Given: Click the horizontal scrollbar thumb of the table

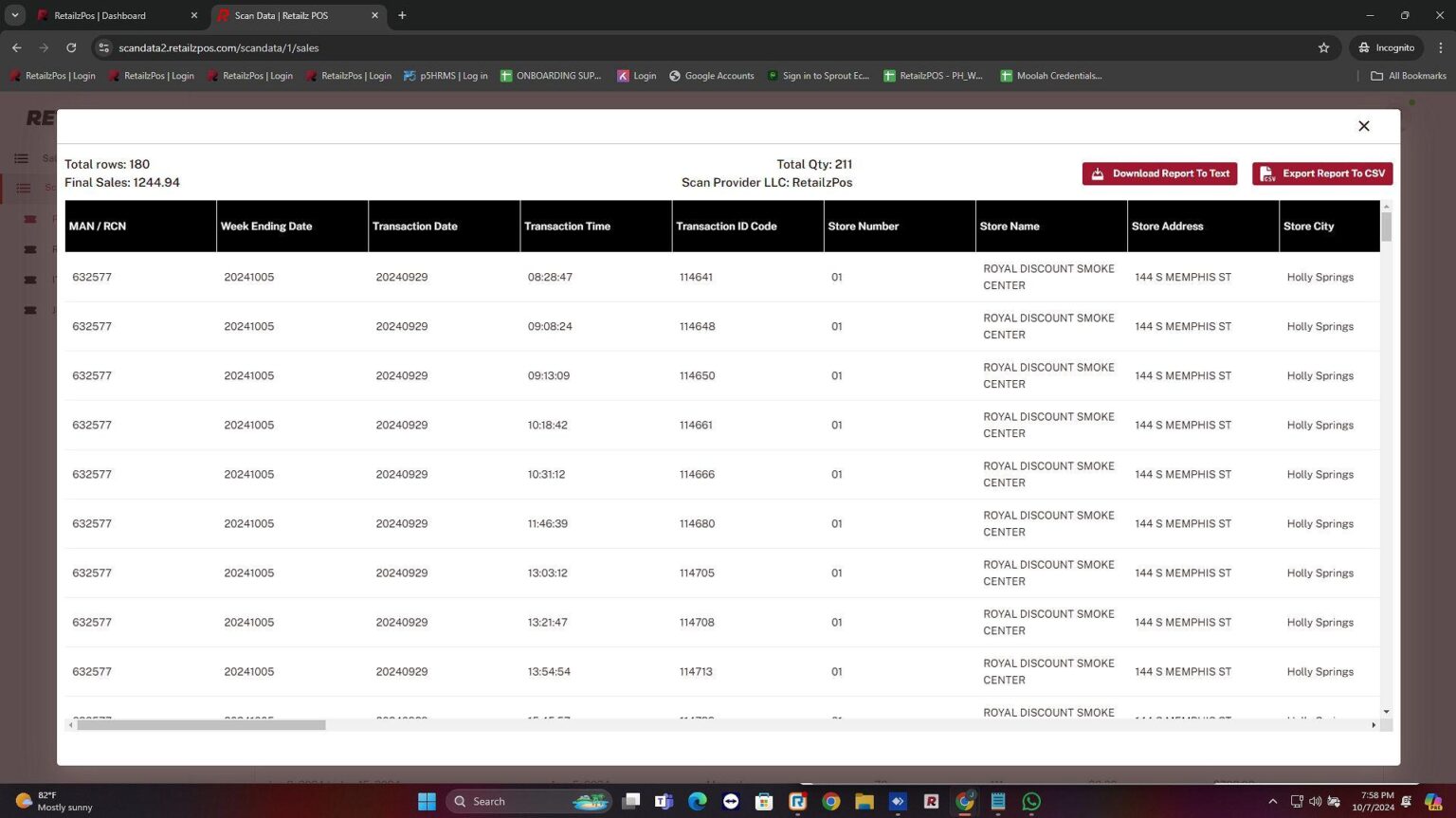Looking at the screenshot, I should (201, 725).
